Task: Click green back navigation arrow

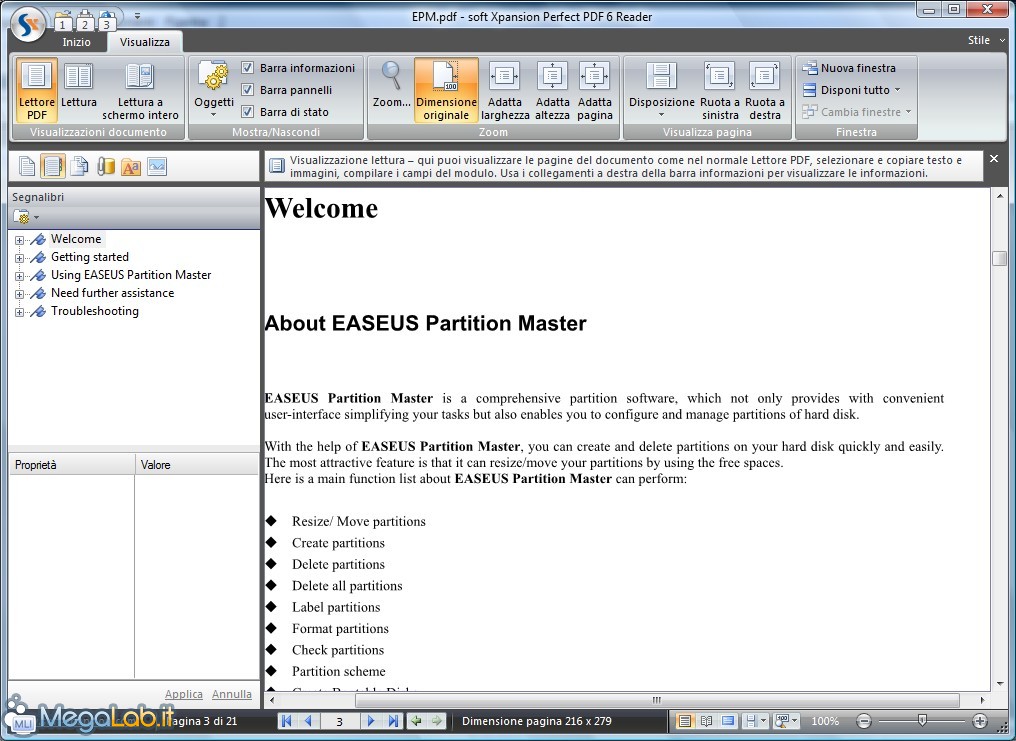Action: 416,720
